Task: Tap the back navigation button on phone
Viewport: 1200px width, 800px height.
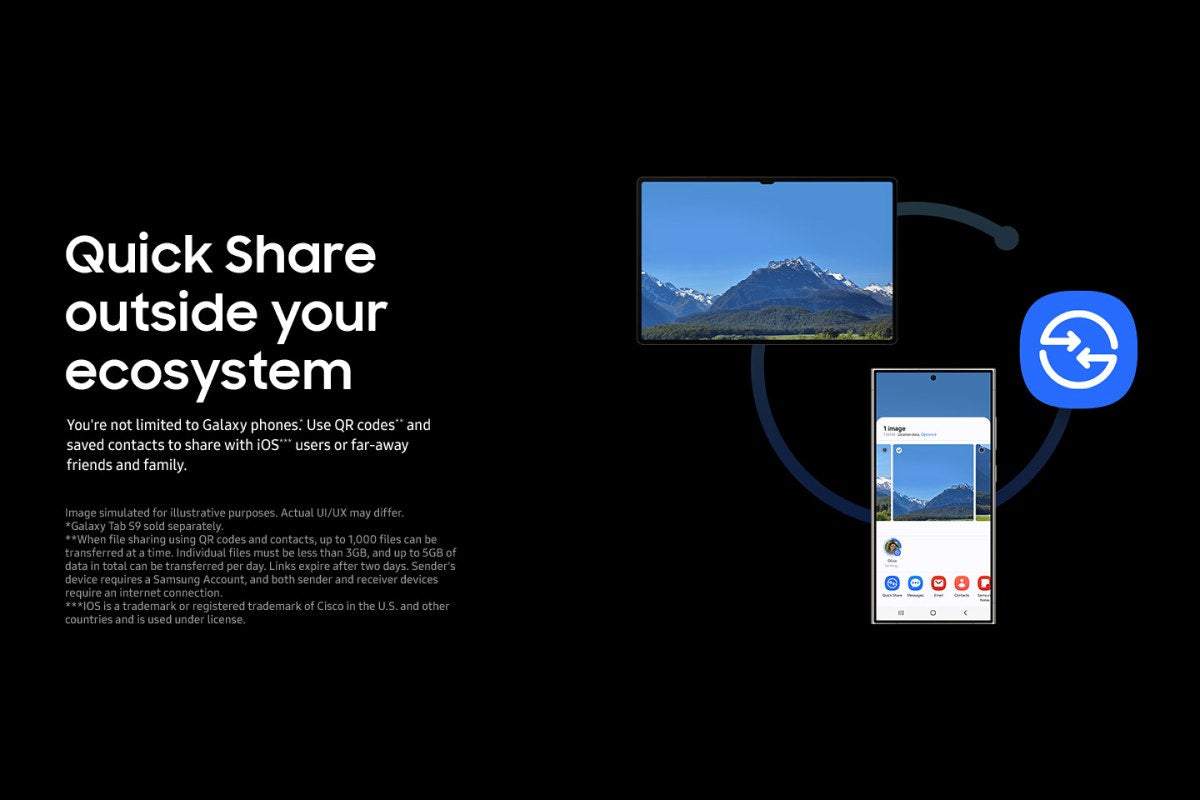Action: tap(965, 612)
